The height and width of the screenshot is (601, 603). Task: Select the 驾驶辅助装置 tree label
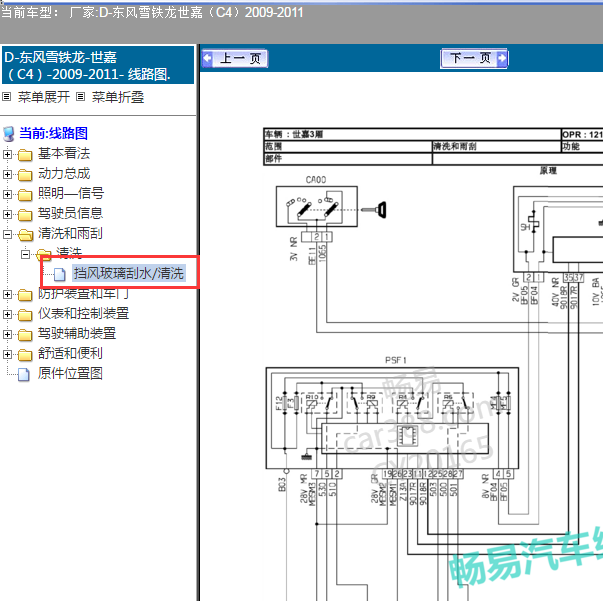77,333
